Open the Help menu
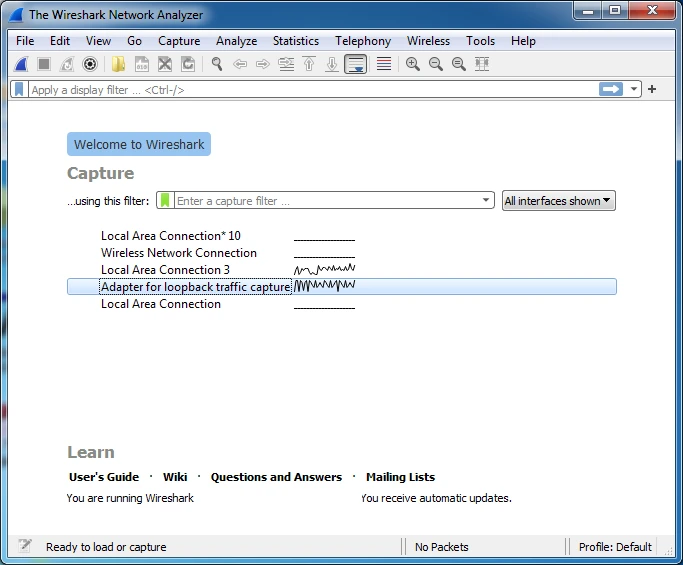The width and height of the screenshot is (683, 565). point(523,41)
